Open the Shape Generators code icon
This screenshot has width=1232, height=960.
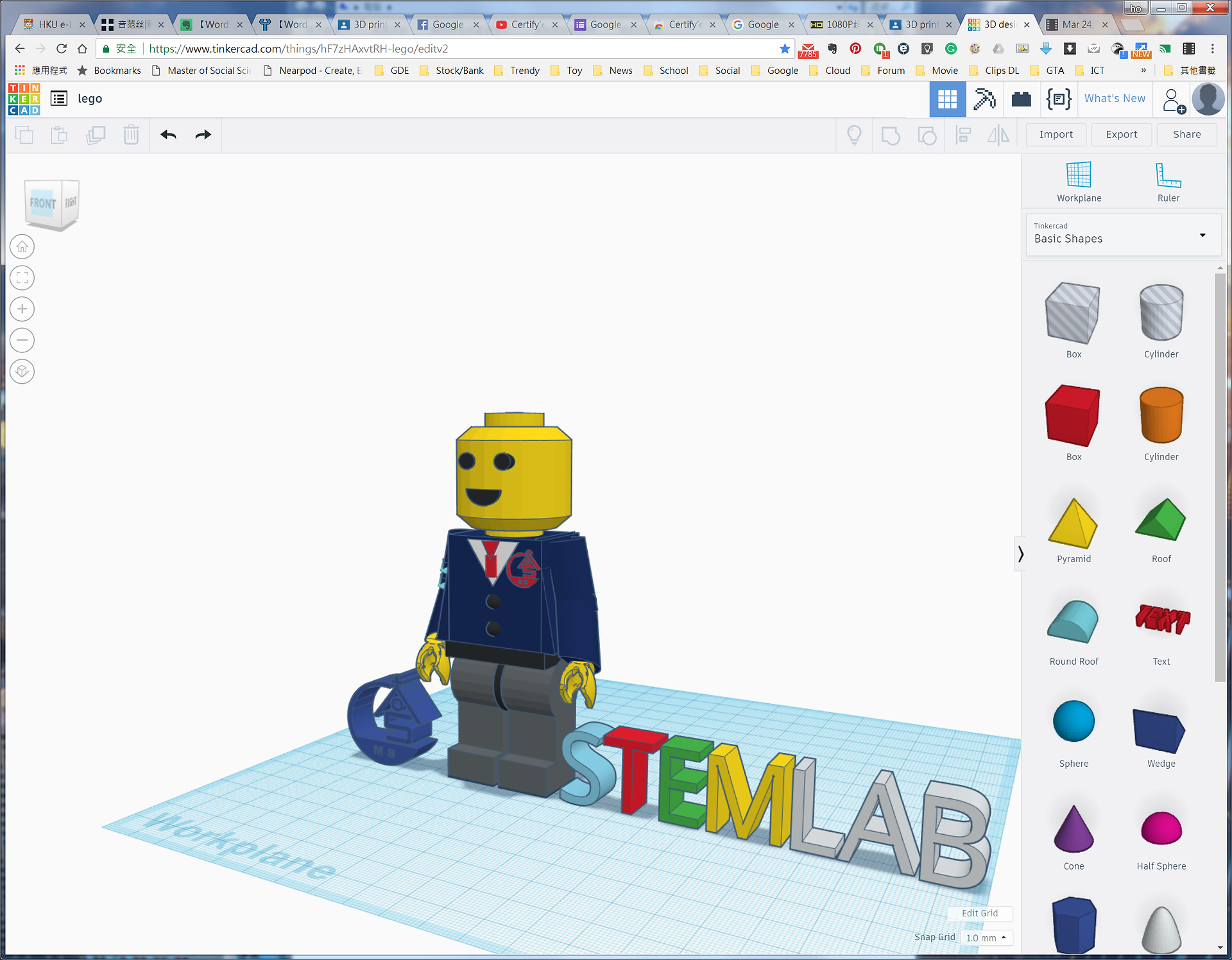(x=1059, y=99)
